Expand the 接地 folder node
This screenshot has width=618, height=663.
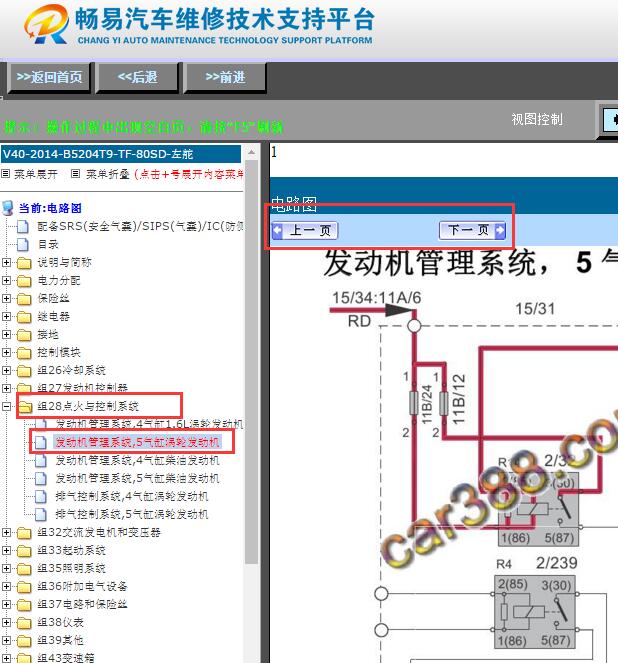tap(6, 334)
